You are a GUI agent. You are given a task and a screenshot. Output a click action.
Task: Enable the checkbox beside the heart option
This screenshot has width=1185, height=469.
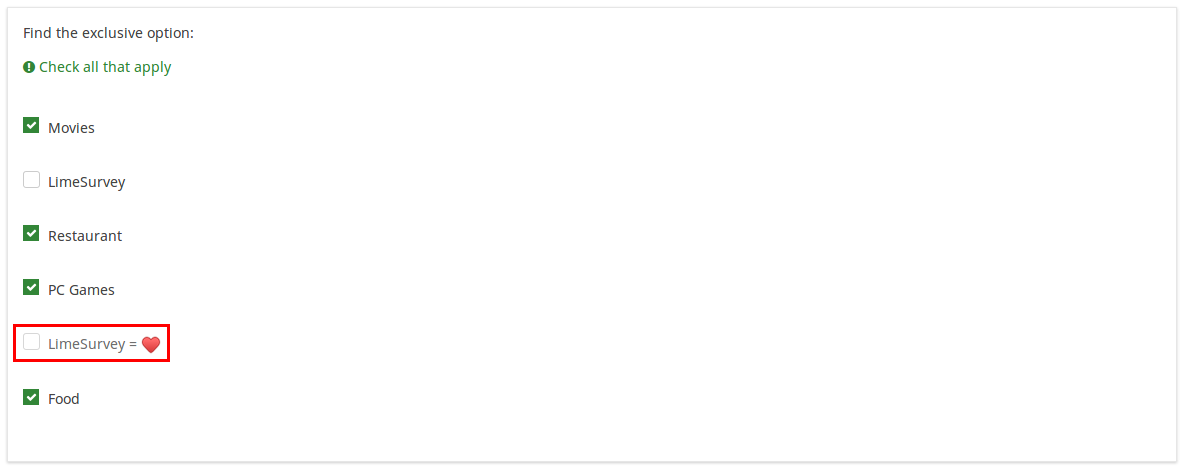31,342
